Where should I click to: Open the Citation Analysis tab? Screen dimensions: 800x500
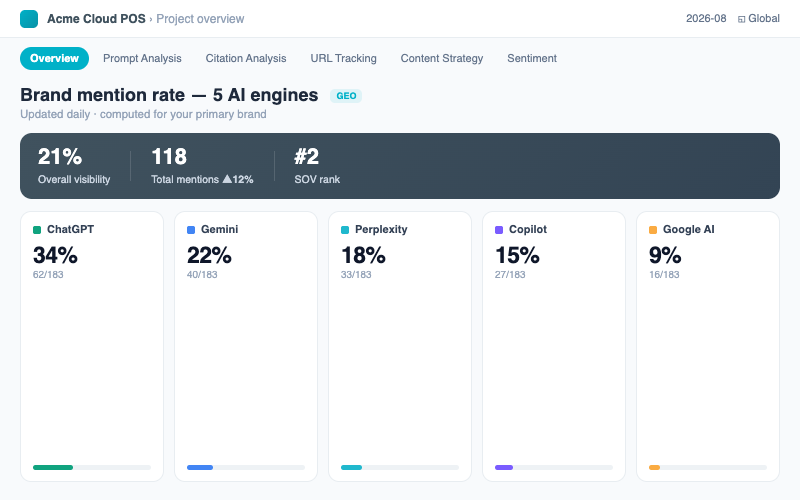246,58
